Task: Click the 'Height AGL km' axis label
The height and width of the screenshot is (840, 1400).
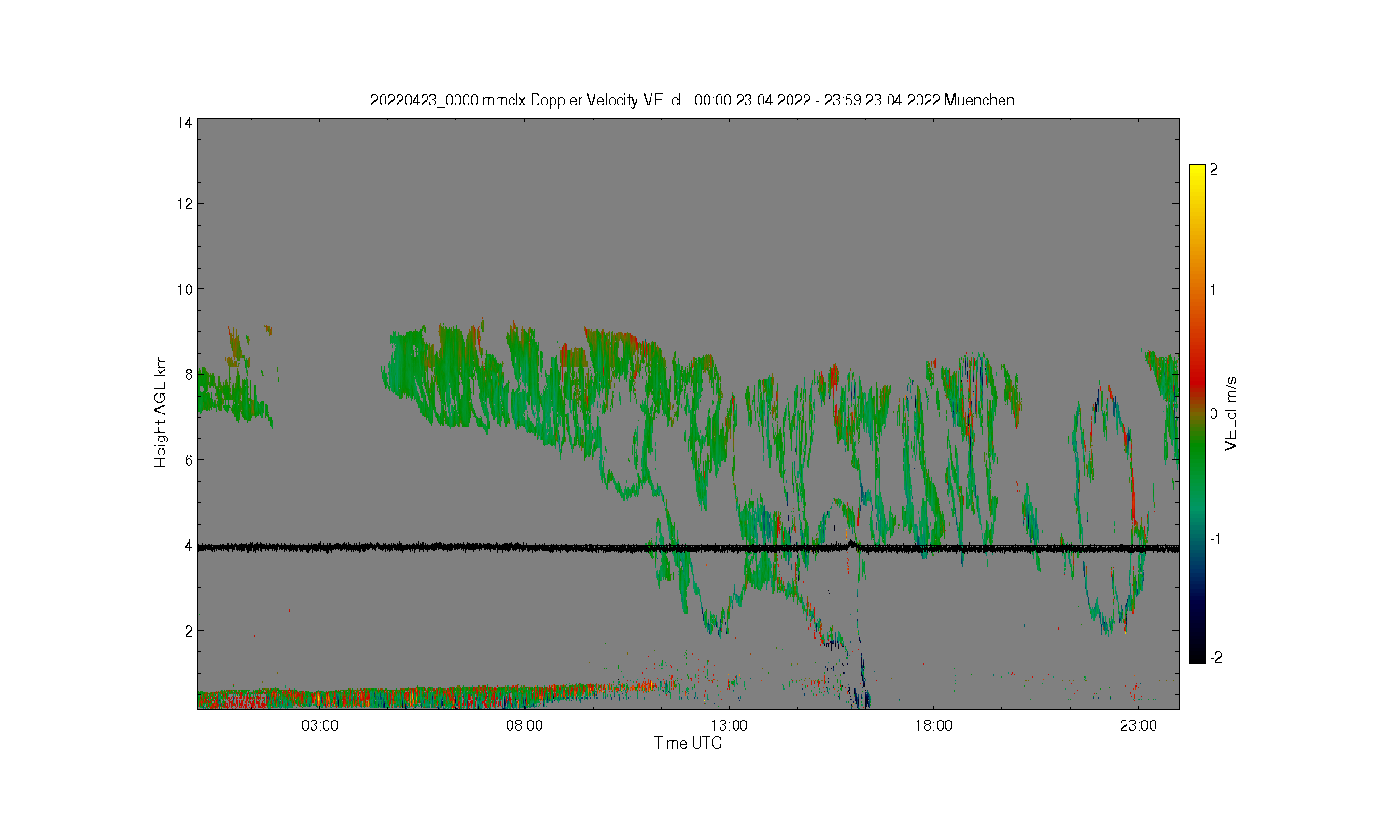Action: (x=161, y=412)
